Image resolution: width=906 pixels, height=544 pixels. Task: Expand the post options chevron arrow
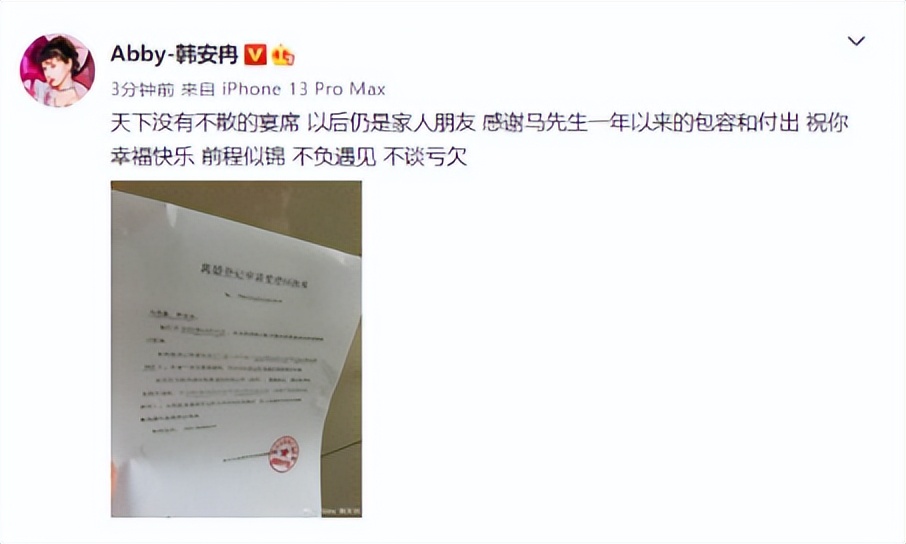(x=856, y=40)
